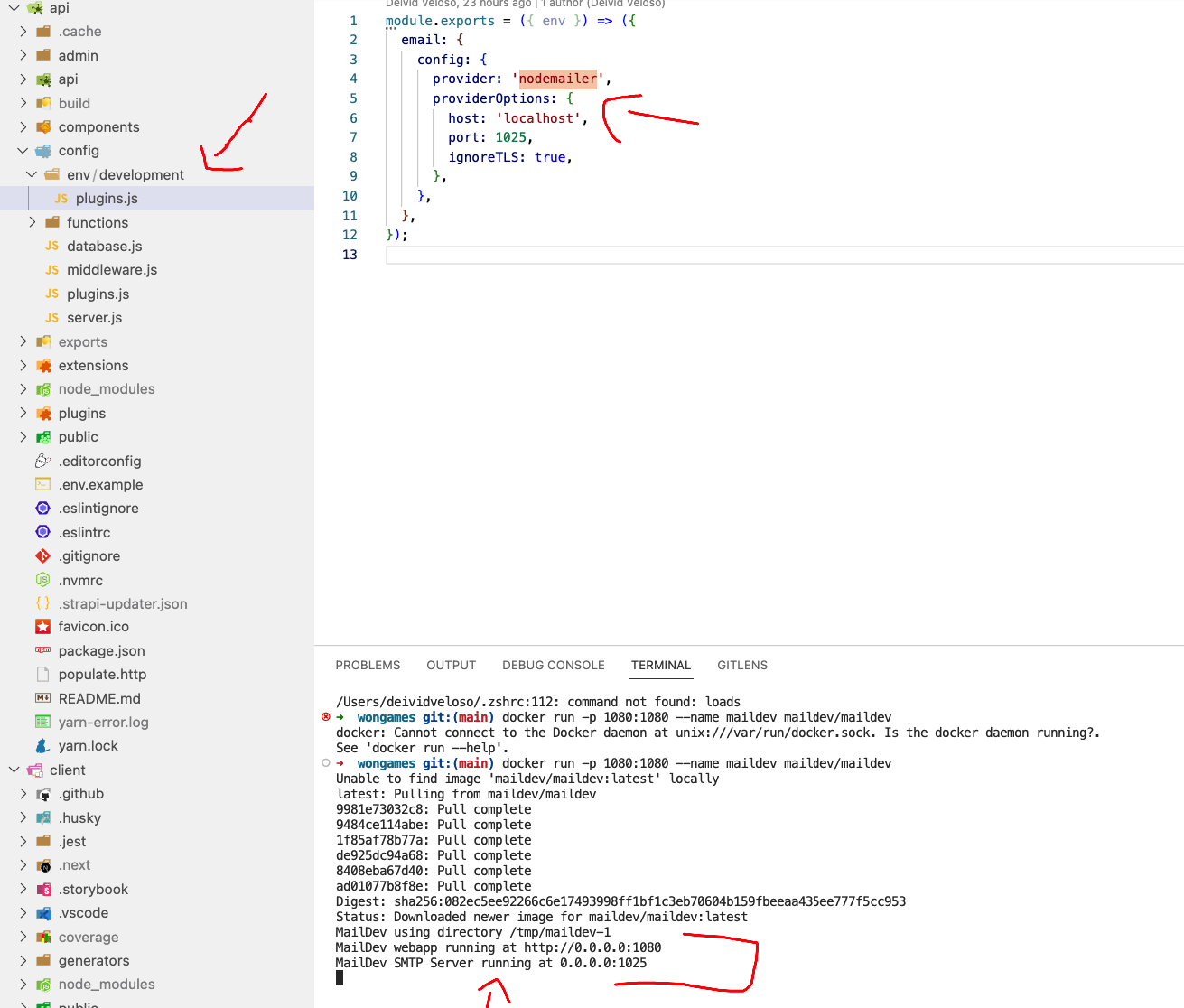Expand the components folder

tap(23, 126)
